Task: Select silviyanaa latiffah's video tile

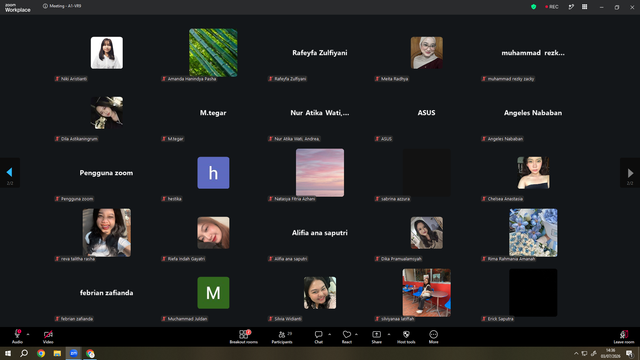Action: [427, 293]
